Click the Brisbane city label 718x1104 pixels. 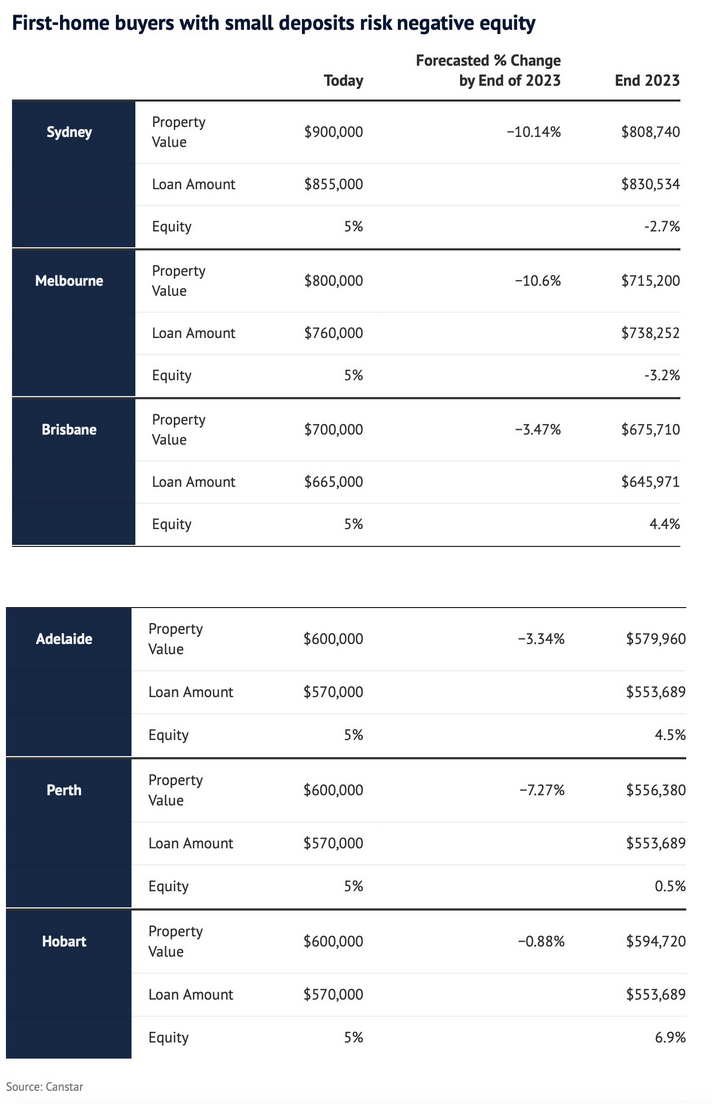tap(69, 429)
